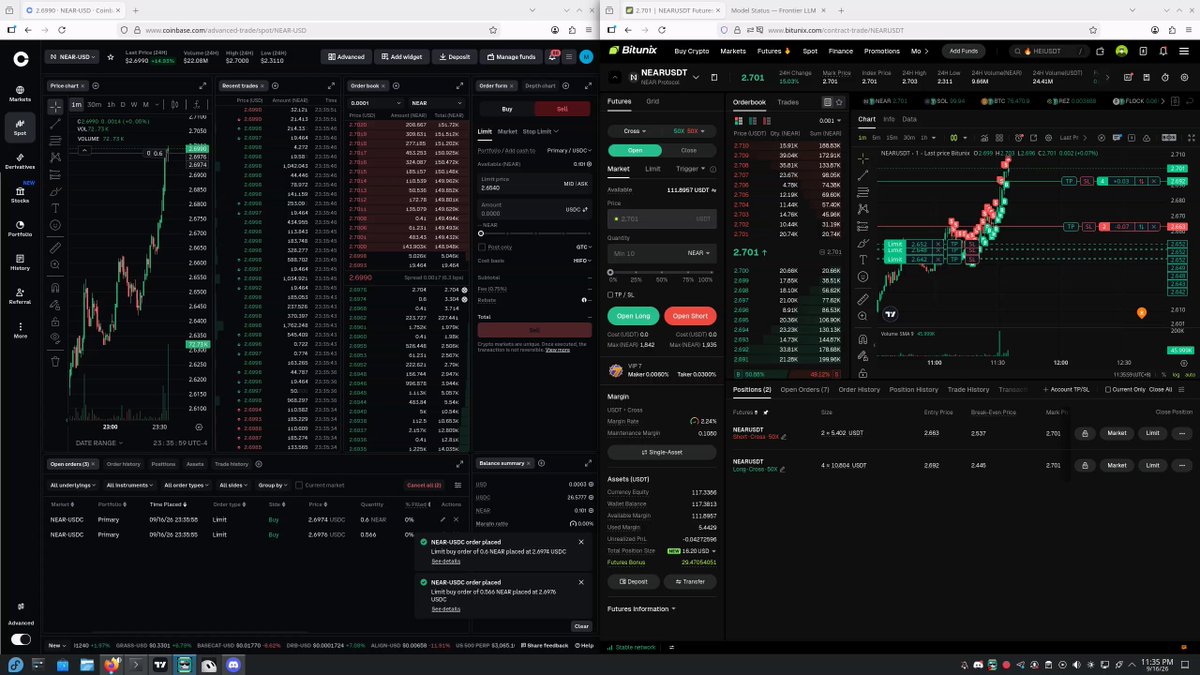Viewport: 1200px width, 675px height.
Task: Check the Current market checkbox
Action: pos(298,485)
